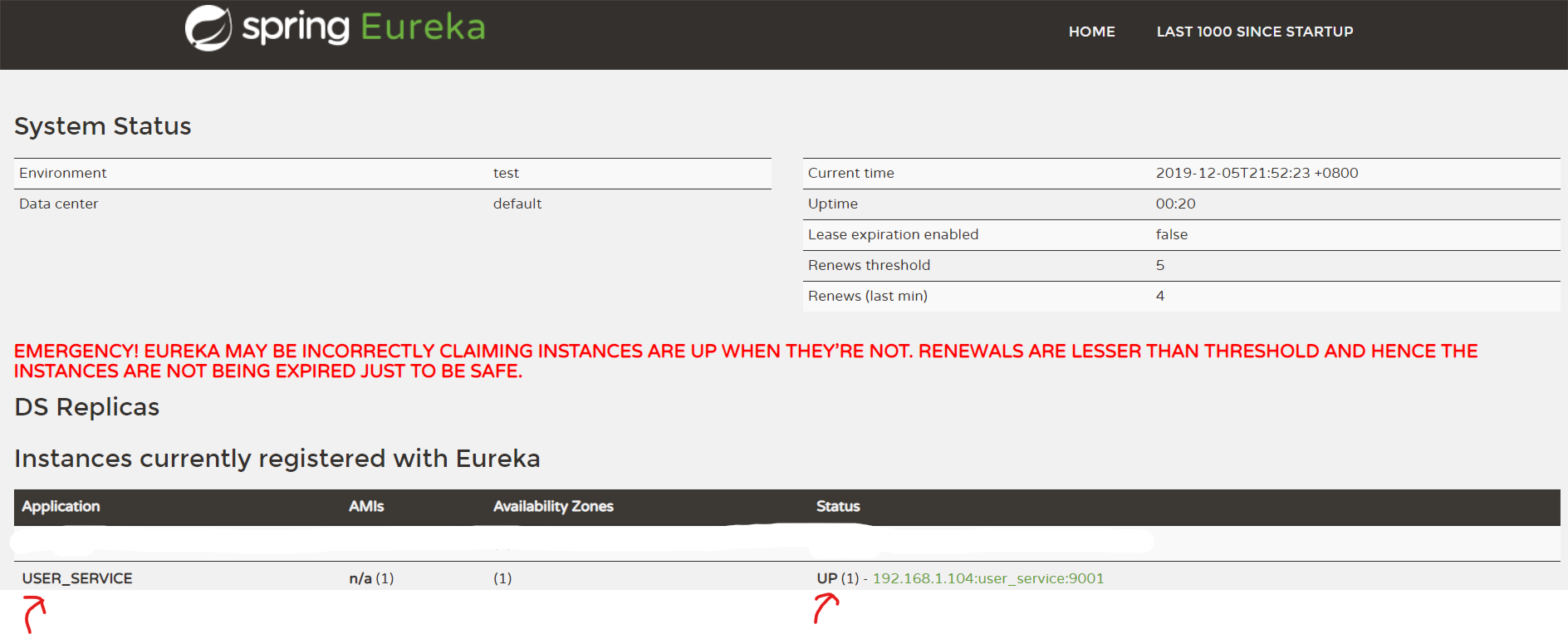Click the Environment row label

coord(63,173)
